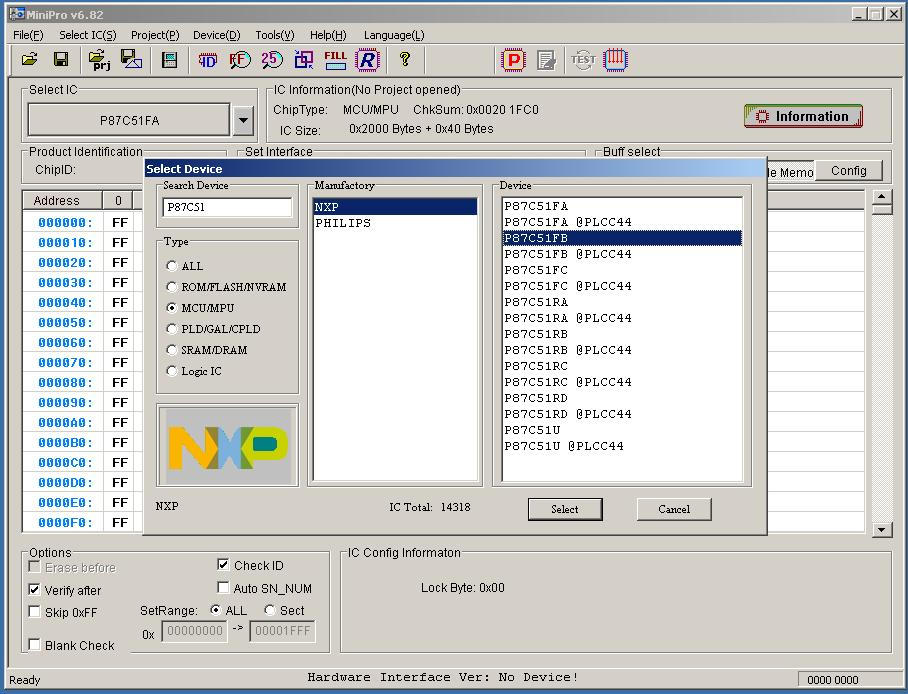Select SetRange Sect radio button
Screen dimensions: 908x694
click(x=269, y=610)
